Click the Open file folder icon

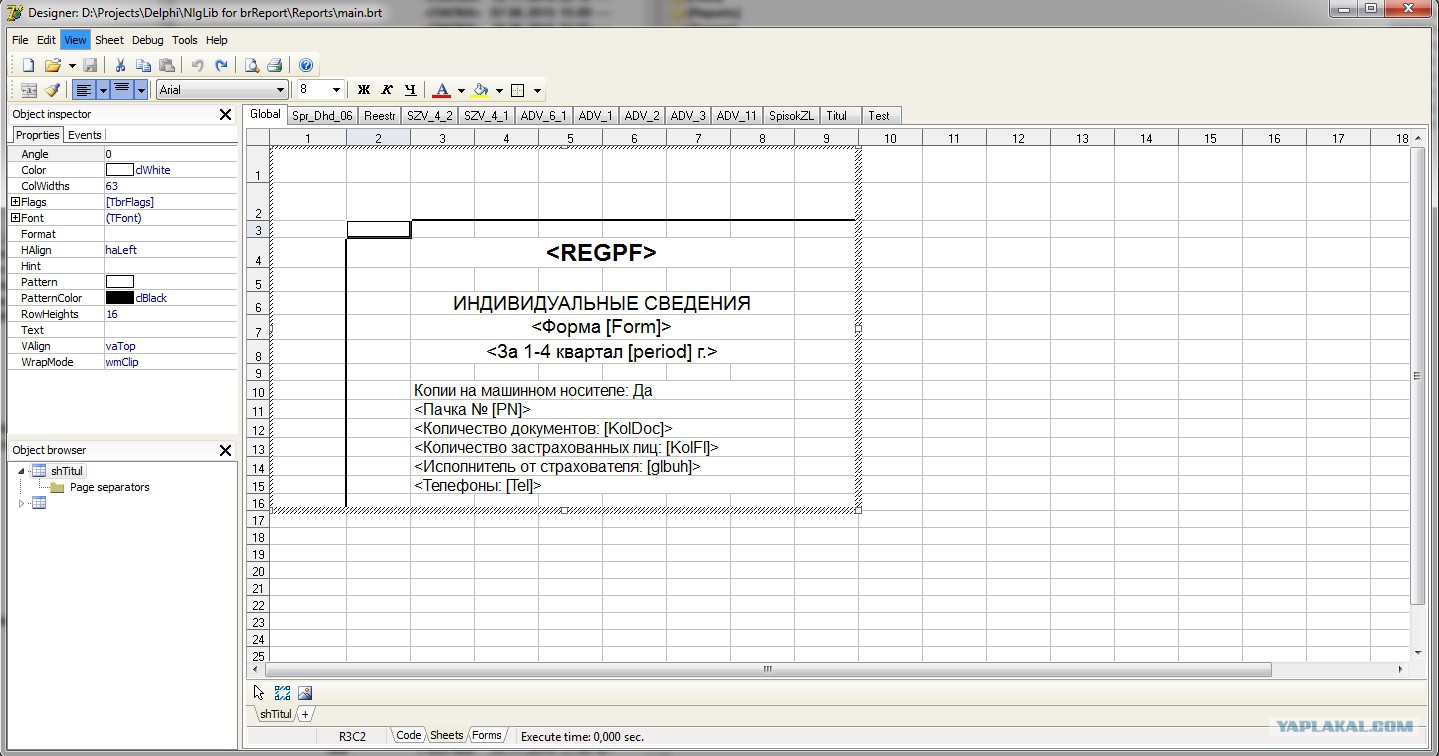click(x=53, y=65)
